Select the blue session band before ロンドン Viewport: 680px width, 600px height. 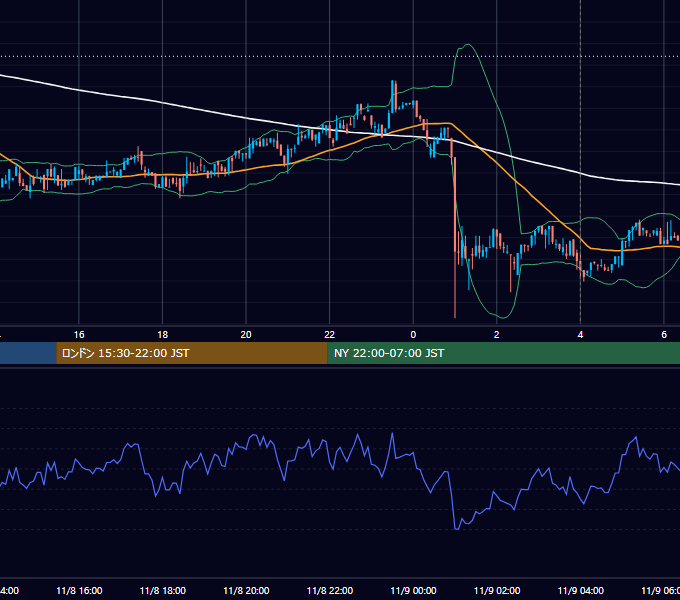(x=28, y=353)
